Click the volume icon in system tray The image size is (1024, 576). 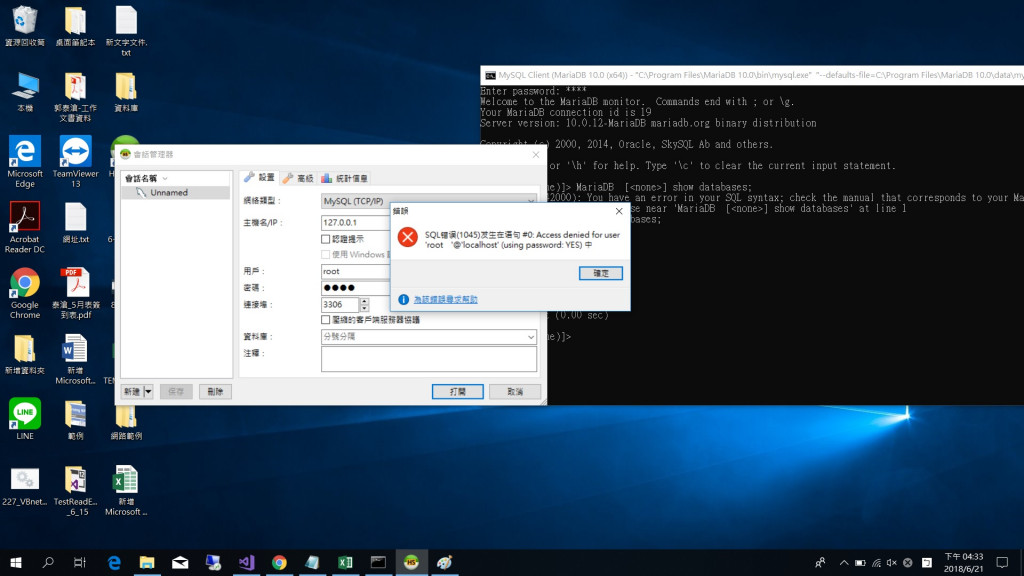point(891,562)
